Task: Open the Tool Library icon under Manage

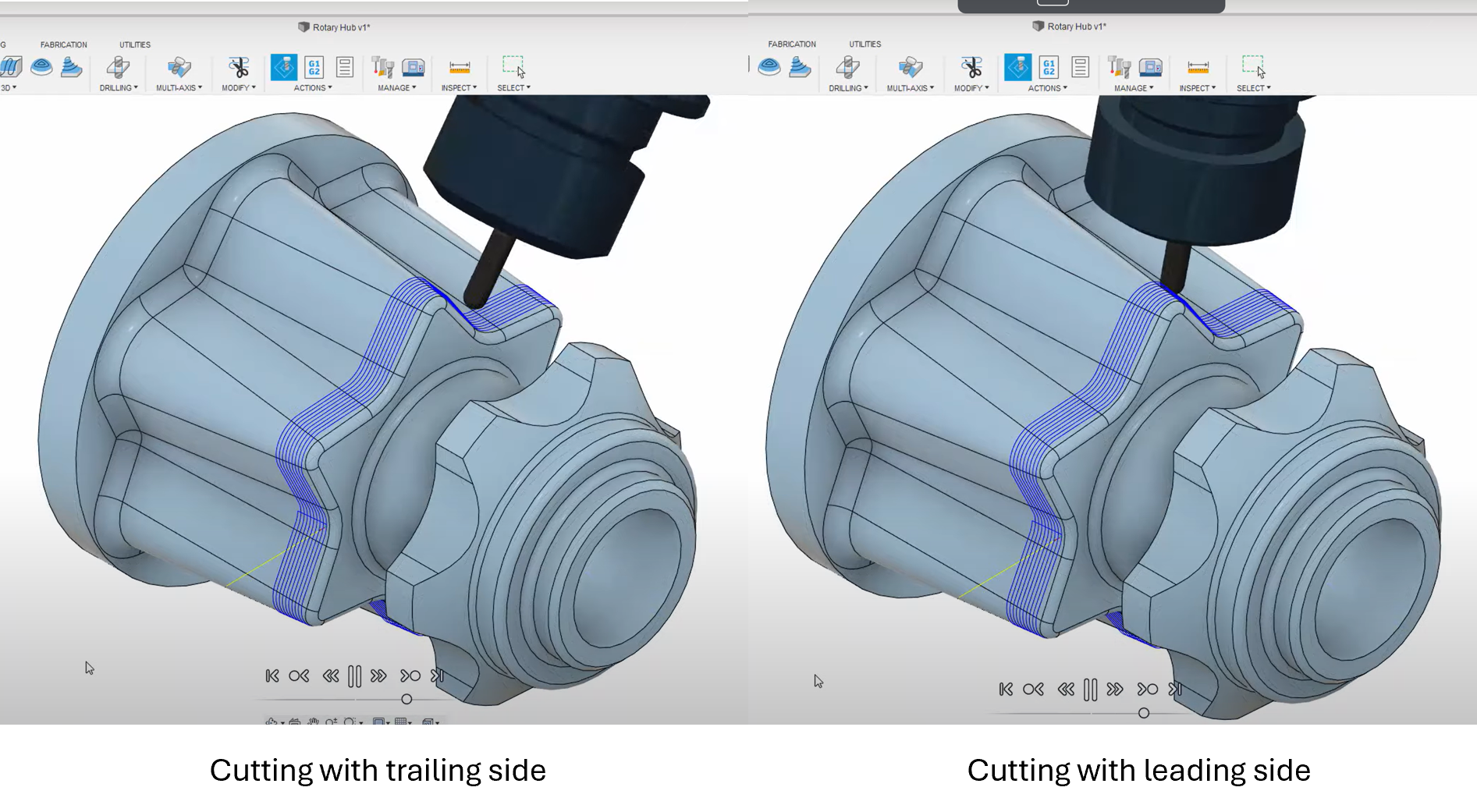Action: pyautogui.click(x=382, y=67)
